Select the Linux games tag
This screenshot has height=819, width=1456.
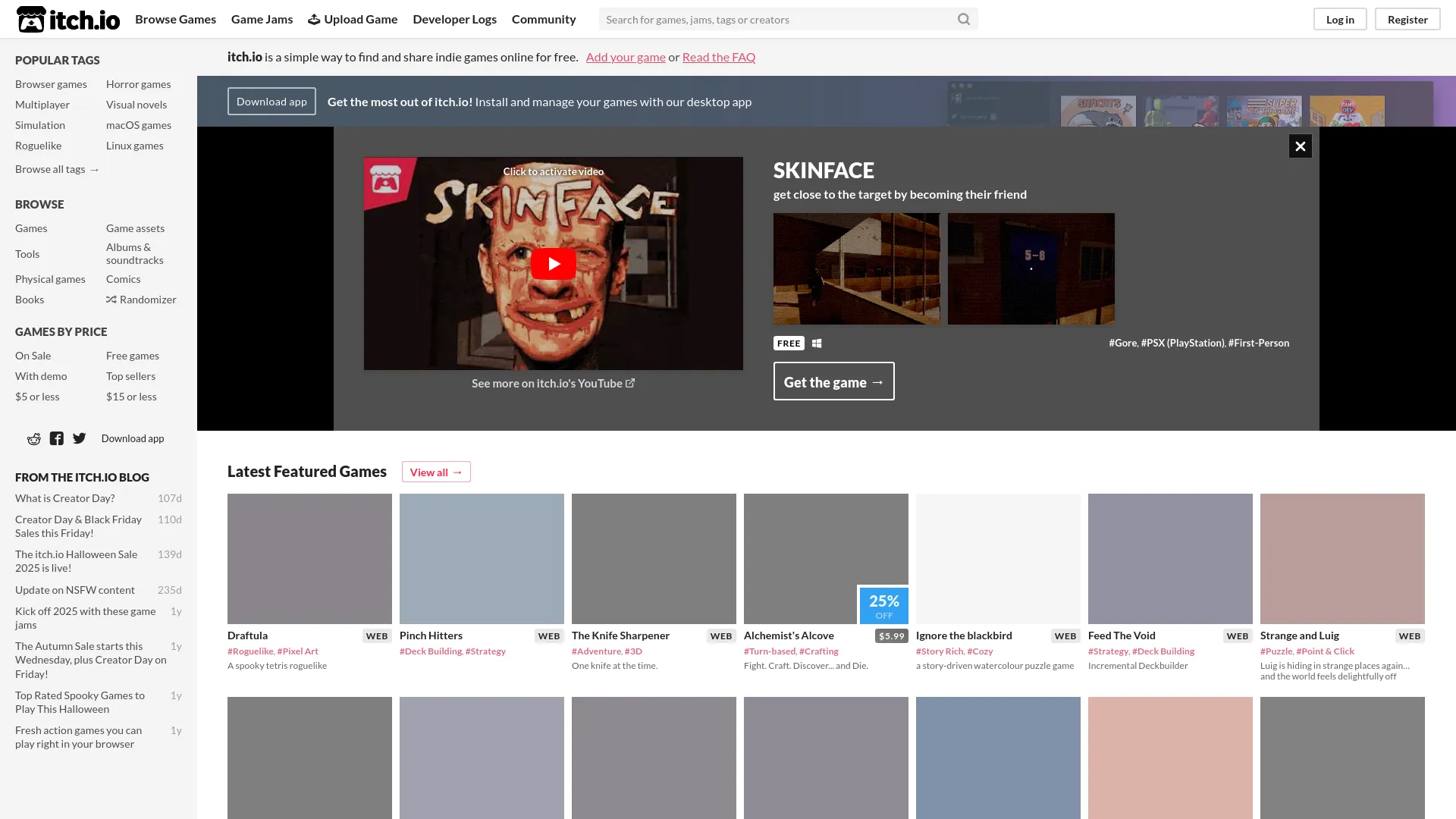134,146
